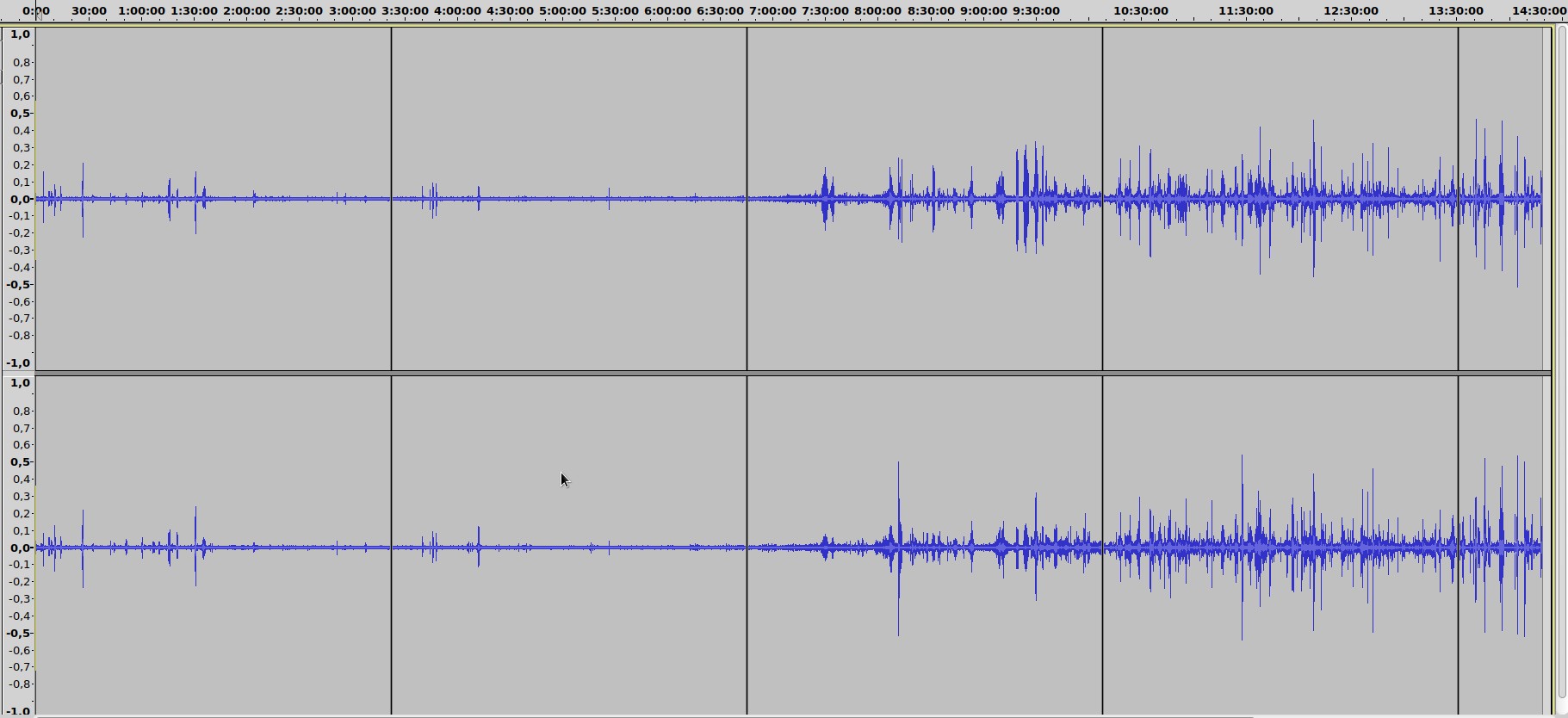
Task: Click the -0,5 mark on the upper amplitude scale
Action: tap(21, 284)
